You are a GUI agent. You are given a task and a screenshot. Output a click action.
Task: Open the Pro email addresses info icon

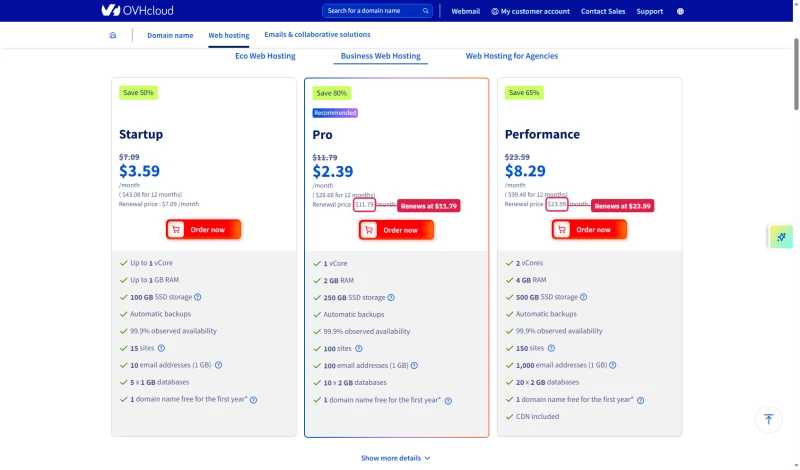click(x=414, y=365)
